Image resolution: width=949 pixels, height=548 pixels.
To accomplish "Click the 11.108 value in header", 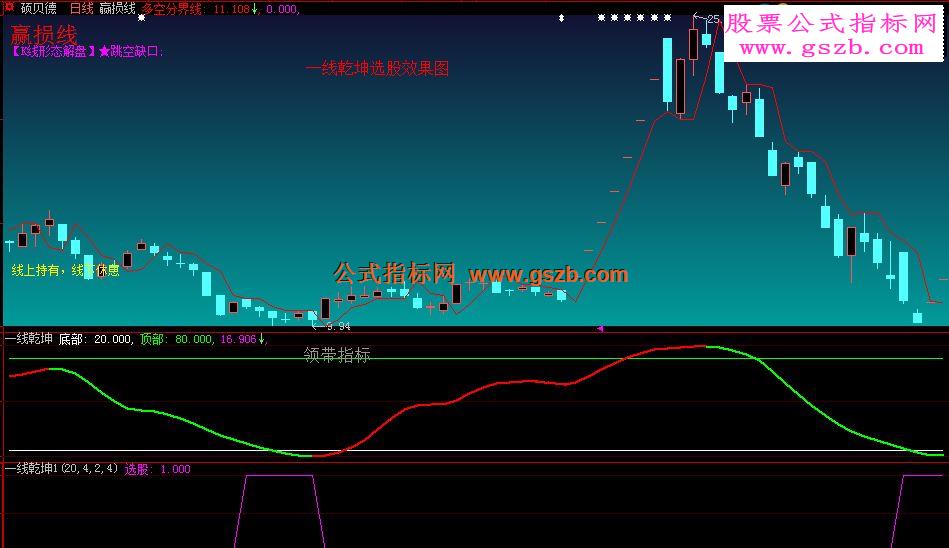I will click(x=232, y=9).
